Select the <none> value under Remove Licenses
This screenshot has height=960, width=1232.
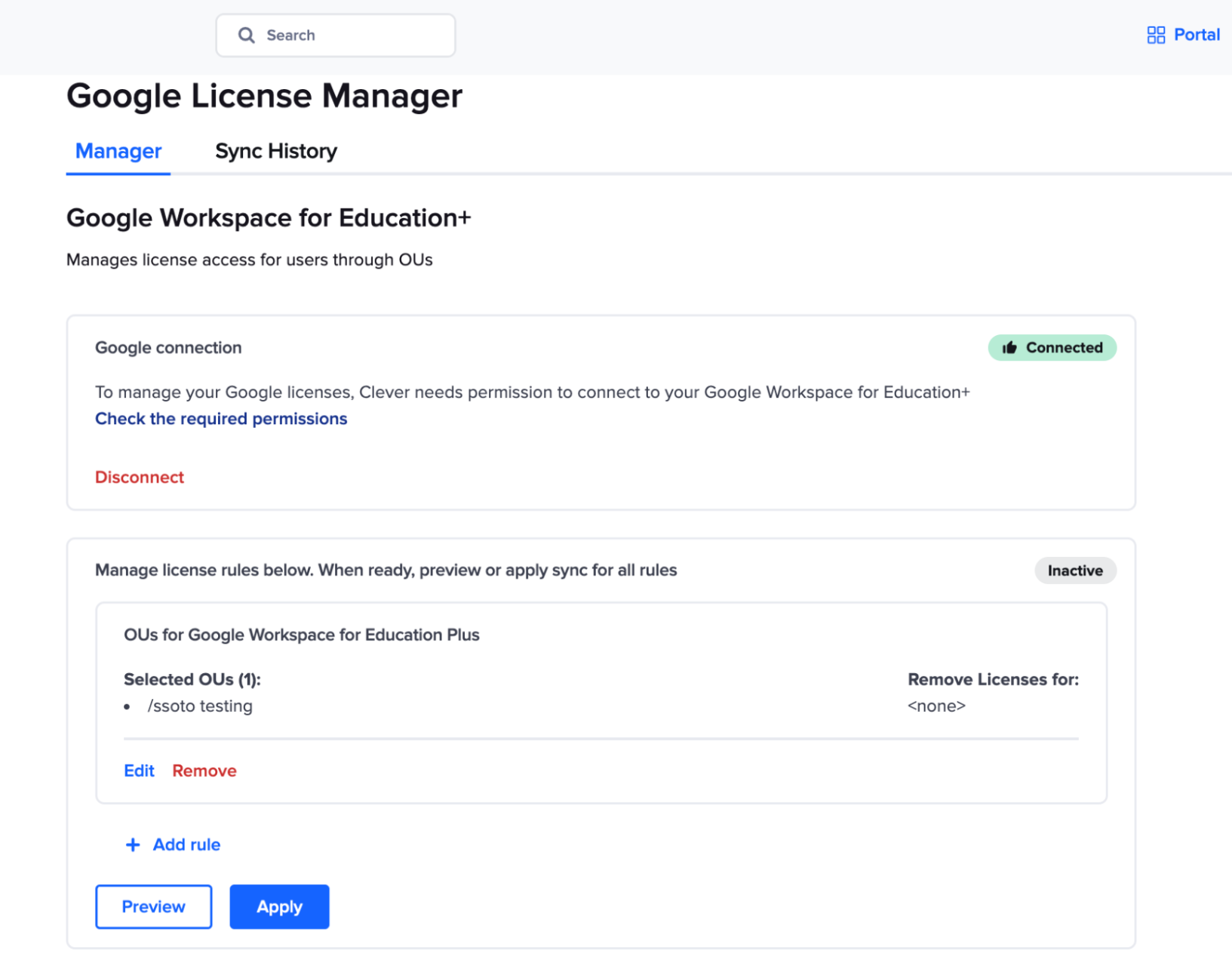click(x=936, y=706)
